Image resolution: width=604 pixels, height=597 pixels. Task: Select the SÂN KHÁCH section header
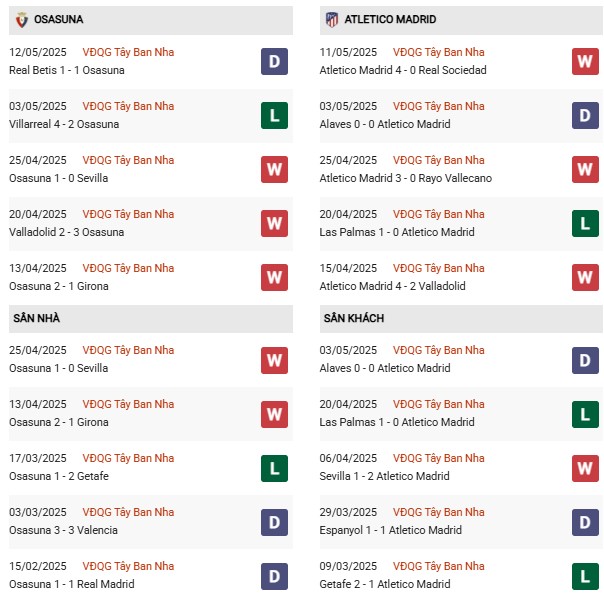(461, 319)
